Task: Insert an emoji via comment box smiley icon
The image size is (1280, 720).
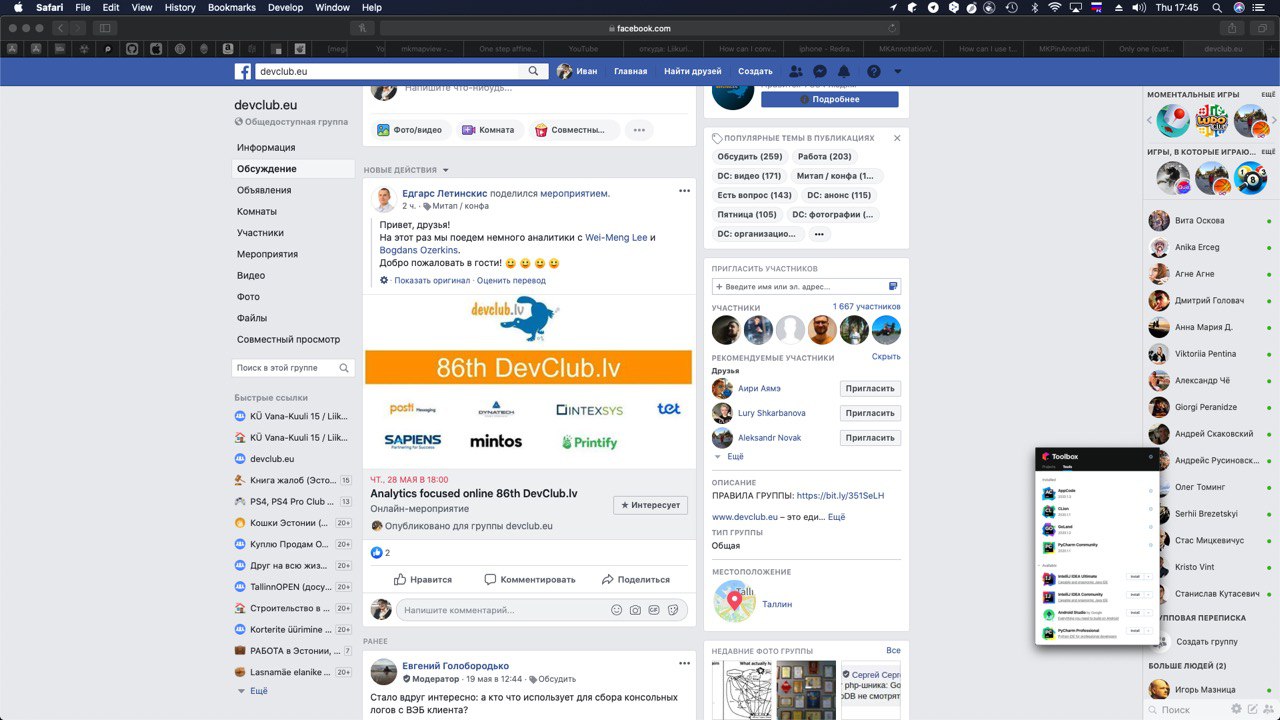Action: 616,609
